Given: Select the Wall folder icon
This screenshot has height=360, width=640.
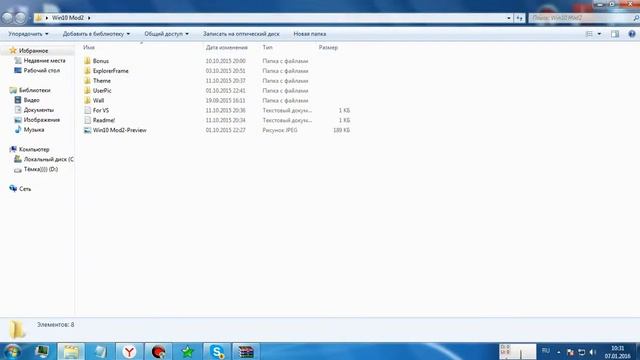Looking at the screenshot, I should (87, 100).
